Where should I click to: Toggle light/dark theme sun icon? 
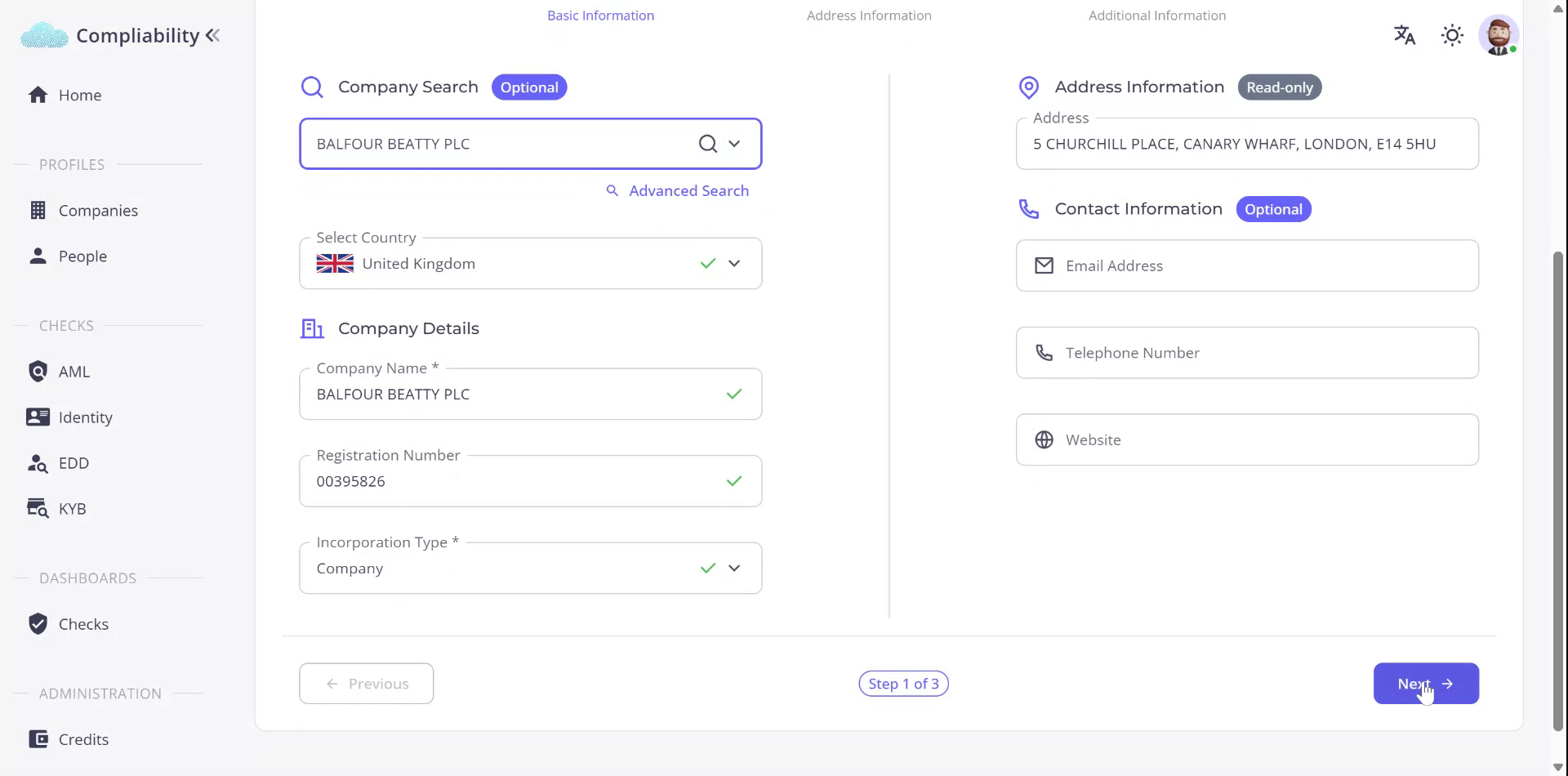[1451, 35]
